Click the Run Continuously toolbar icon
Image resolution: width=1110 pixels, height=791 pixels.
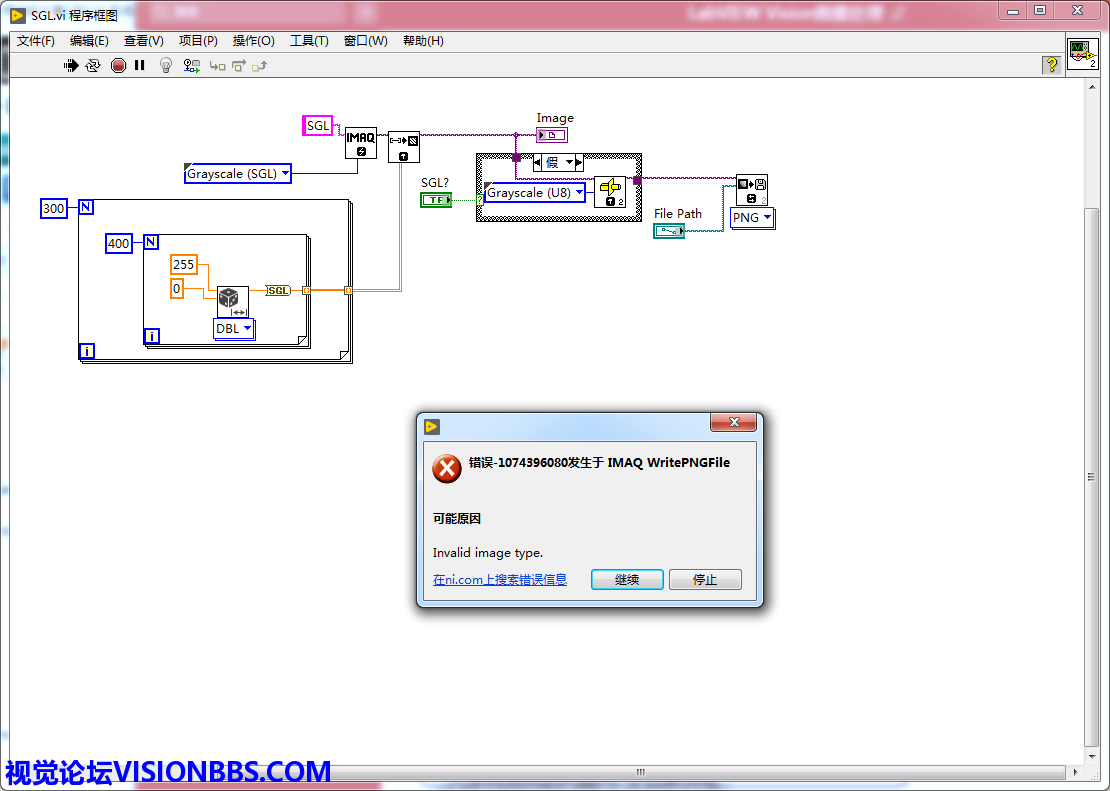coord(93,65)
